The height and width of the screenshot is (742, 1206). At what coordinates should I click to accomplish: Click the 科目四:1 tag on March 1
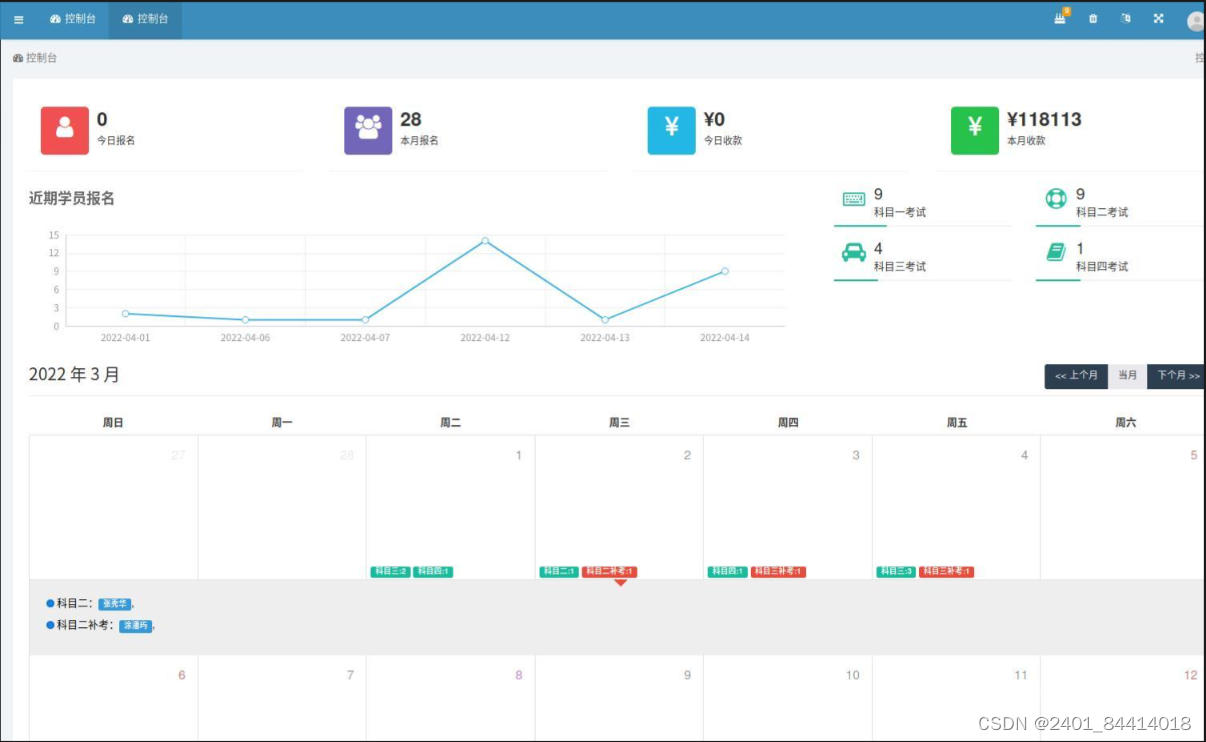(x=433, y=572)
